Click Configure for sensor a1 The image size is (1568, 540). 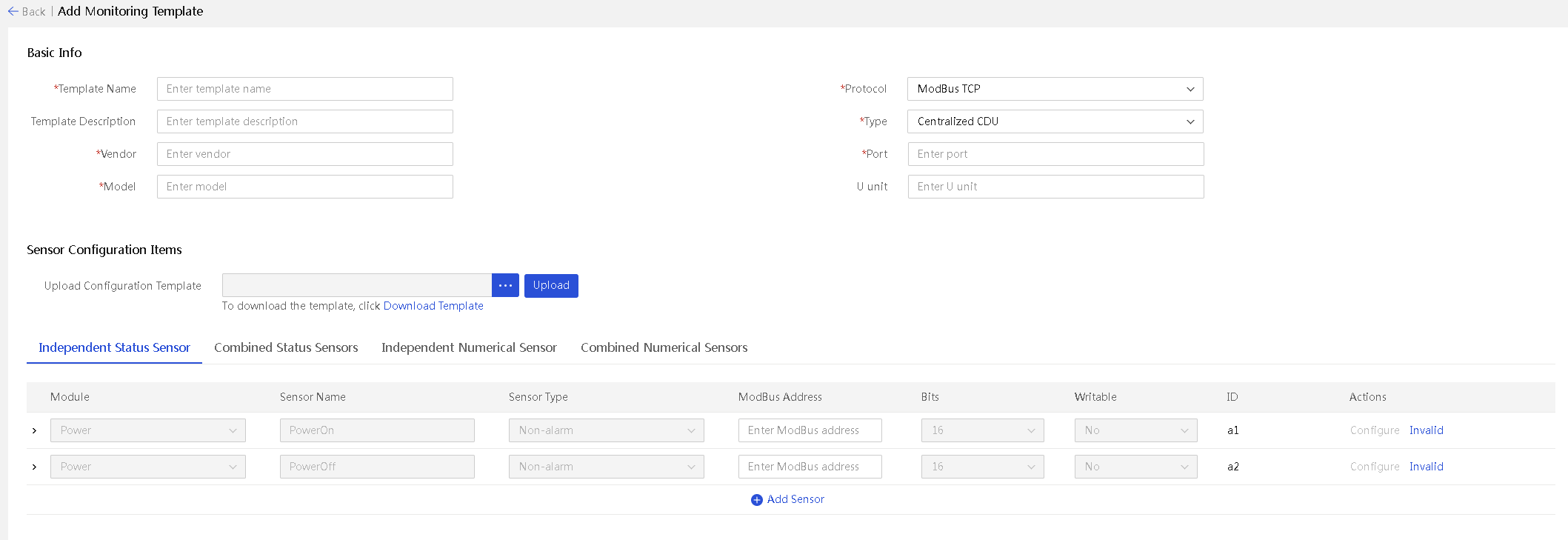tap(1375, 430)
